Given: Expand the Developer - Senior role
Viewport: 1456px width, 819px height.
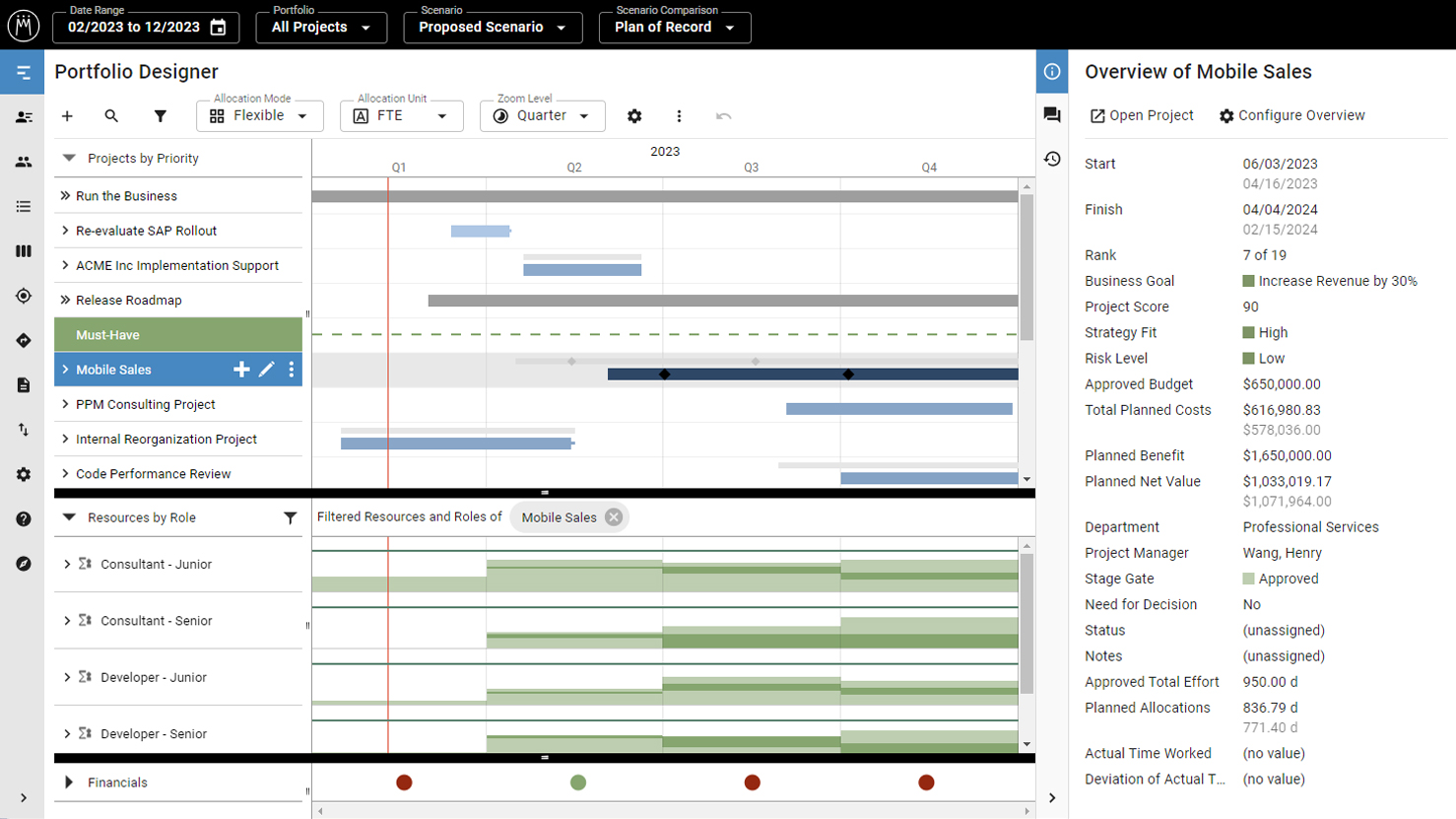Looking at the screenshot, I should [x=67, y=733].
